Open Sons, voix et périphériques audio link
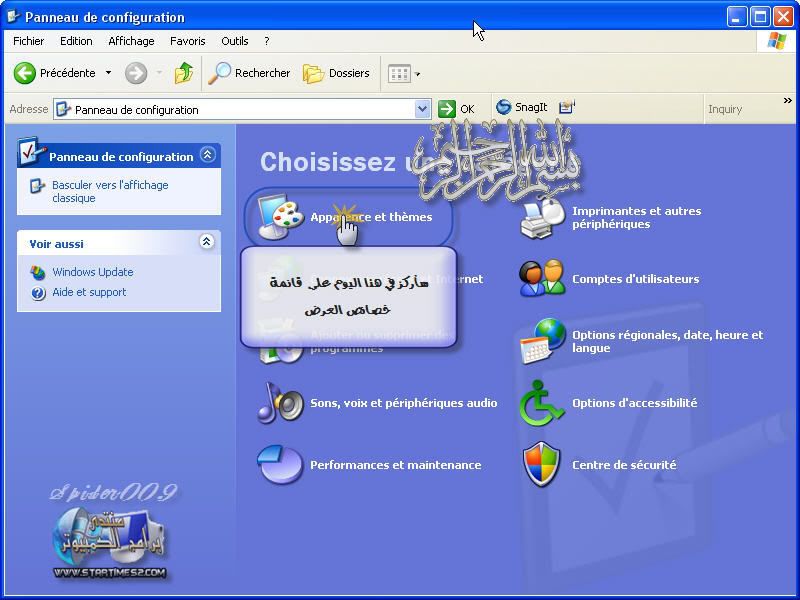Image resolution: width=800 pixels, height=600 pixels. pyautogui.click(x=404, y=403)
